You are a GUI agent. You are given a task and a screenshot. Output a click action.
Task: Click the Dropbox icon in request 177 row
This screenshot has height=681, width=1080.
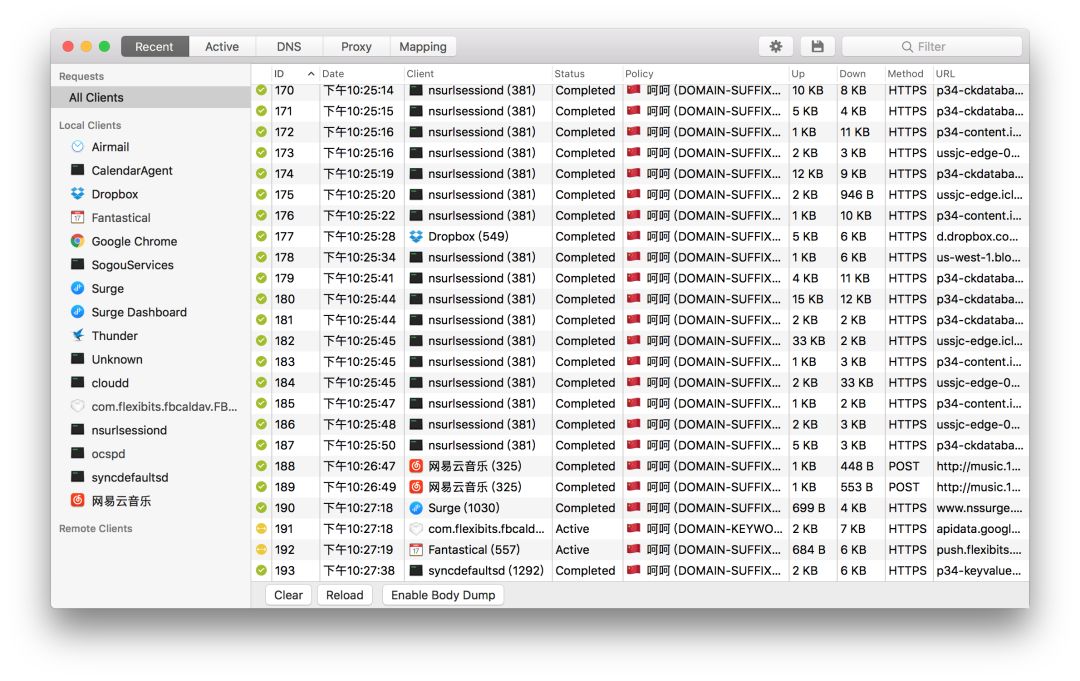coord(416,236)
